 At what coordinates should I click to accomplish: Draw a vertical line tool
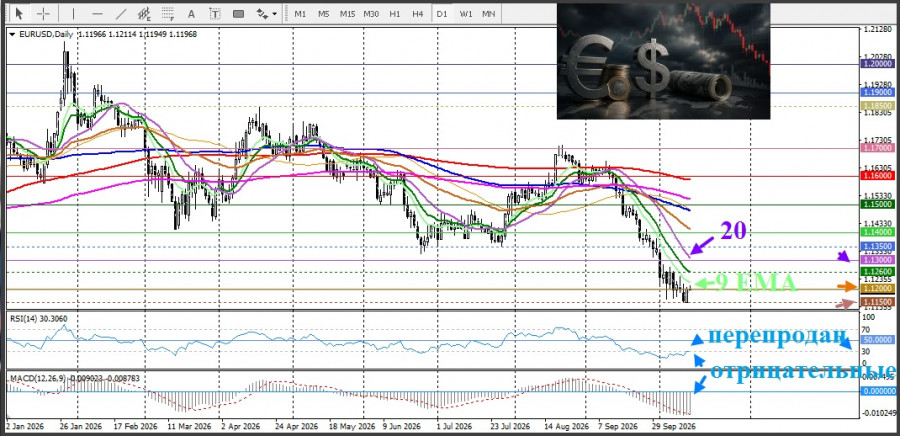[x=73, y=13]
